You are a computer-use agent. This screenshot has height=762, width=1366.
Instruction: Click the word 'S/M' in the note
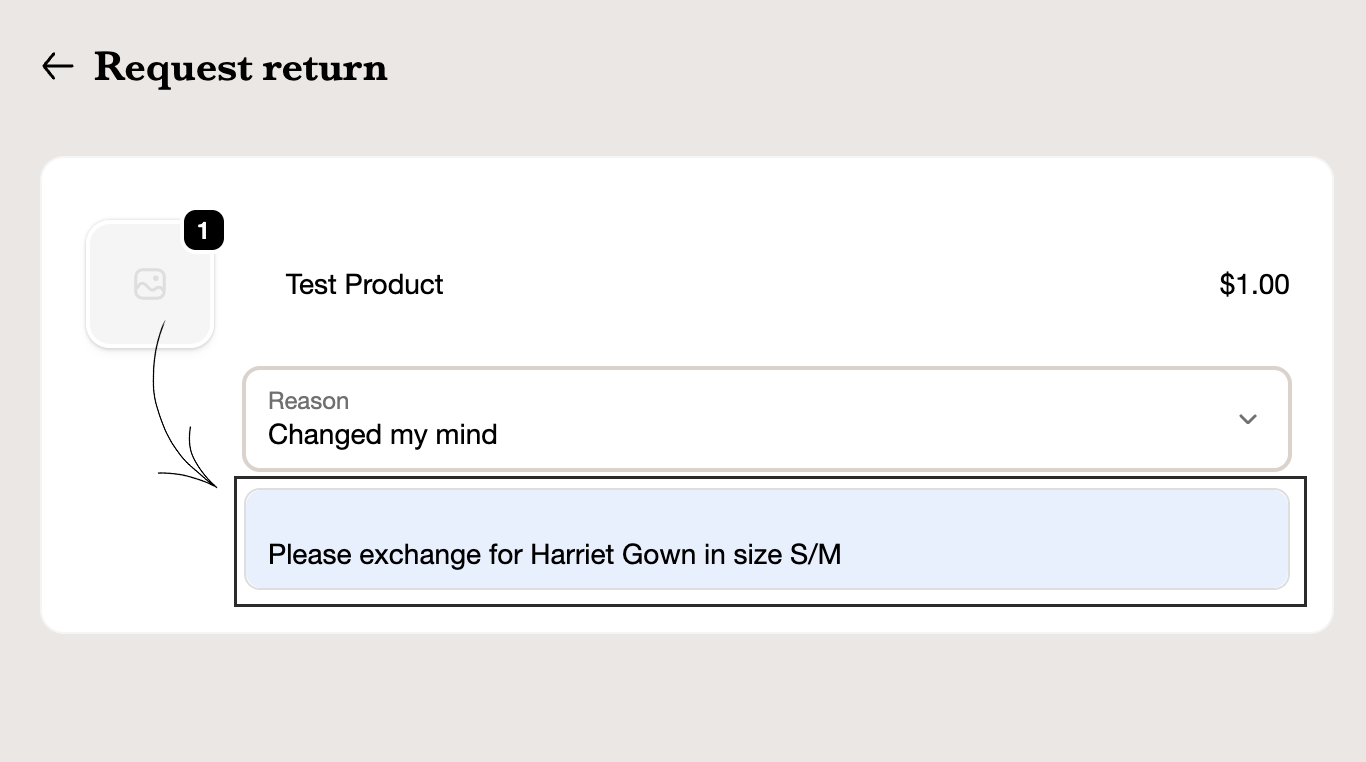815,554
